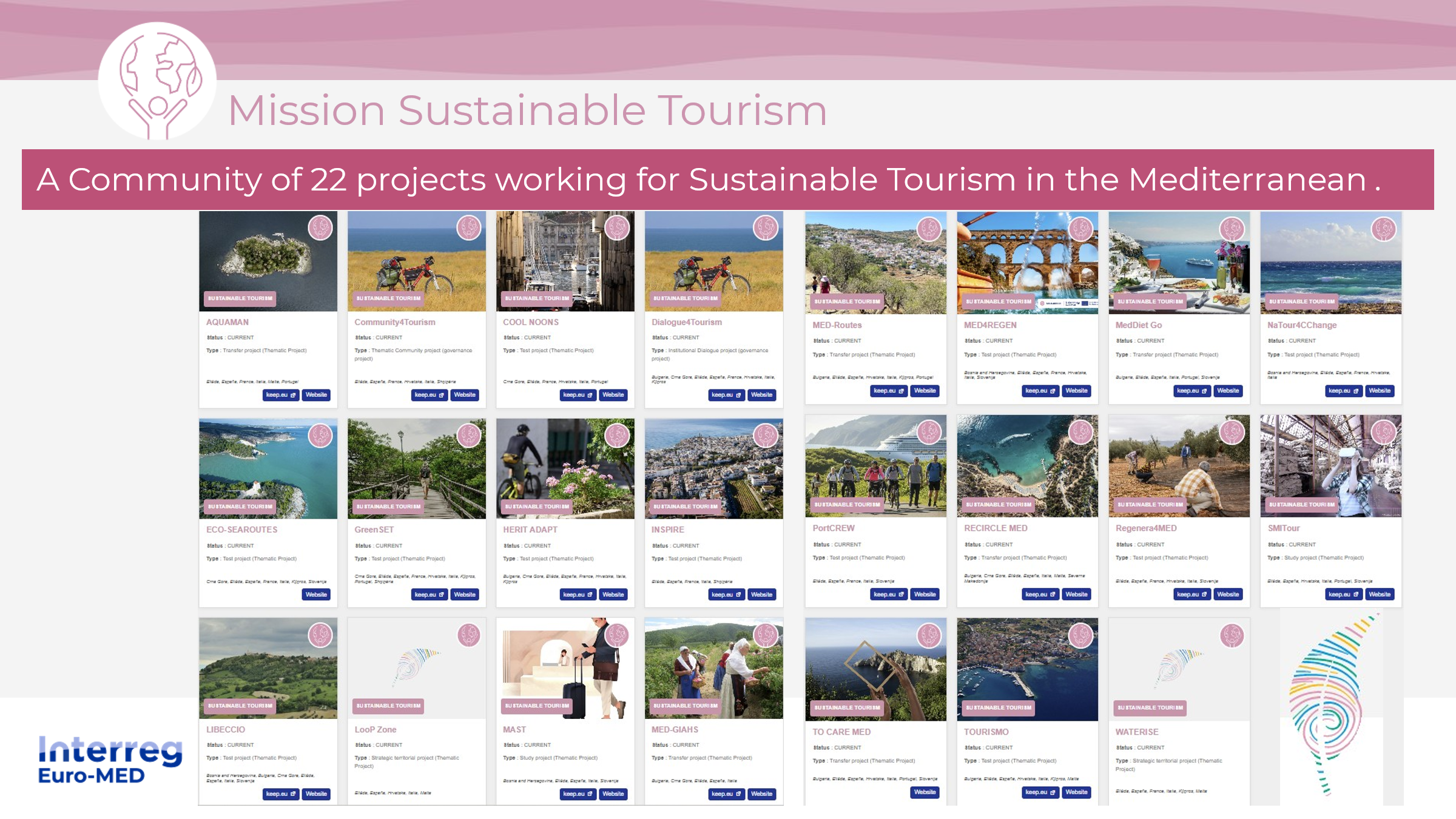
Task: Click the Regenera4MED project title
Action: click(1145, 528)
